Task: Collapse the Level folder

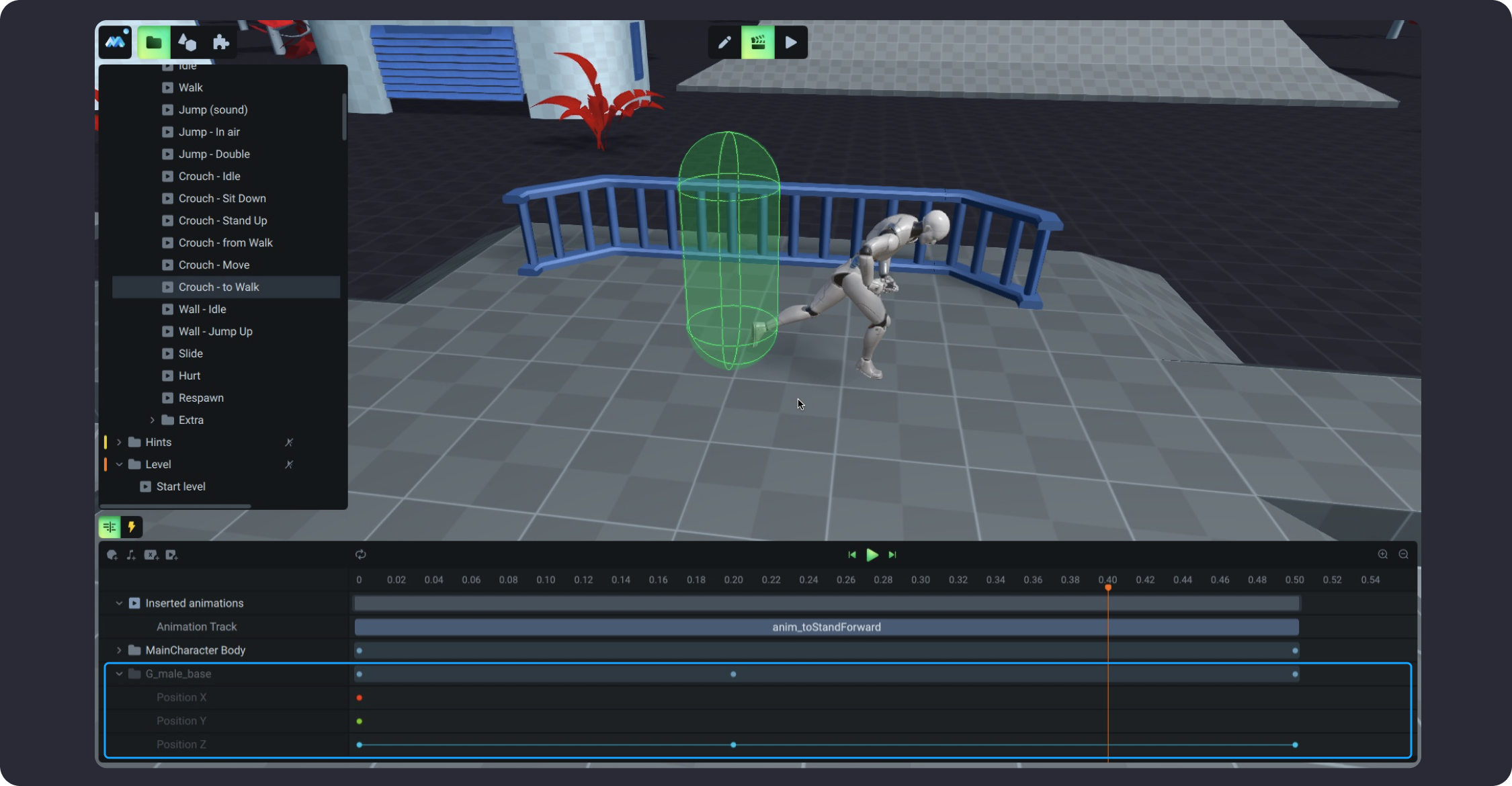Action: click(119, 464)
